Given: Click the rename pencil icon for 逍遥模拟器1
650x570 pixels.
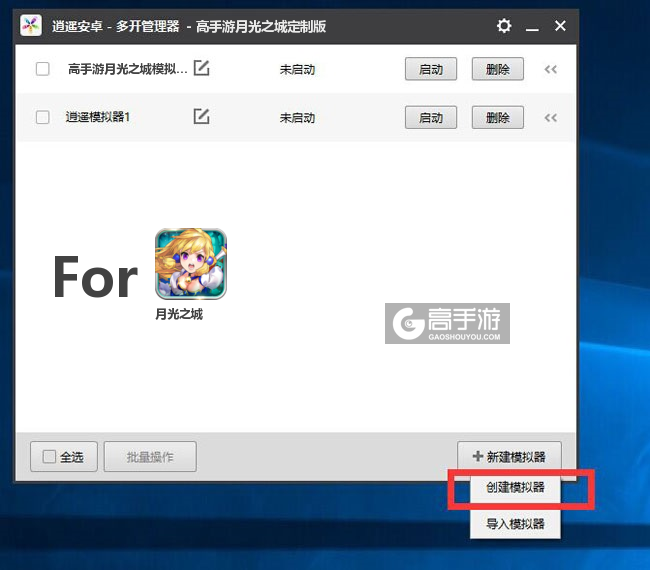Looking at the screenshot, I should pyautogui.click(x=201, y=117).
